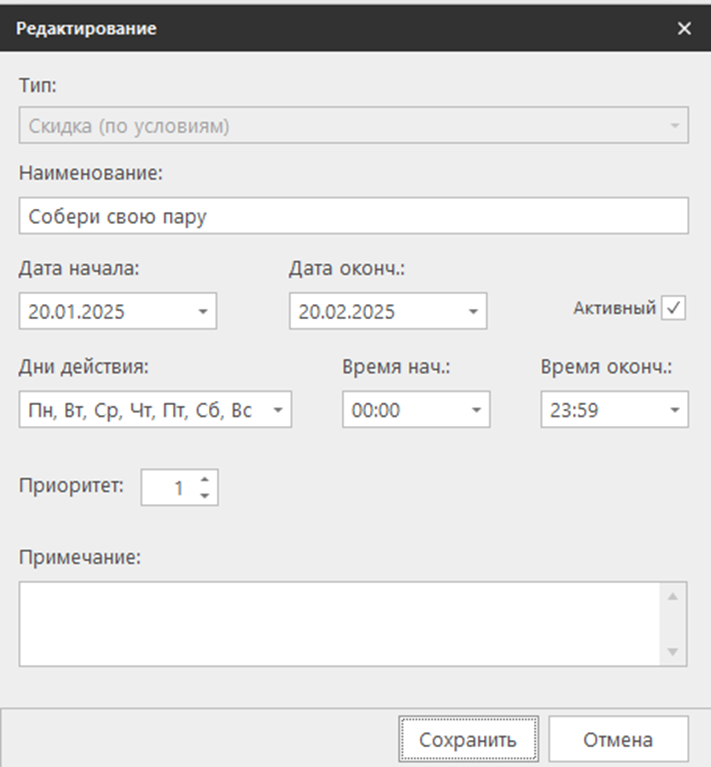The height and width of the screenshot is (767, 711).
Task: Uncheck the Активный checkbox
Action: (673, 309)
